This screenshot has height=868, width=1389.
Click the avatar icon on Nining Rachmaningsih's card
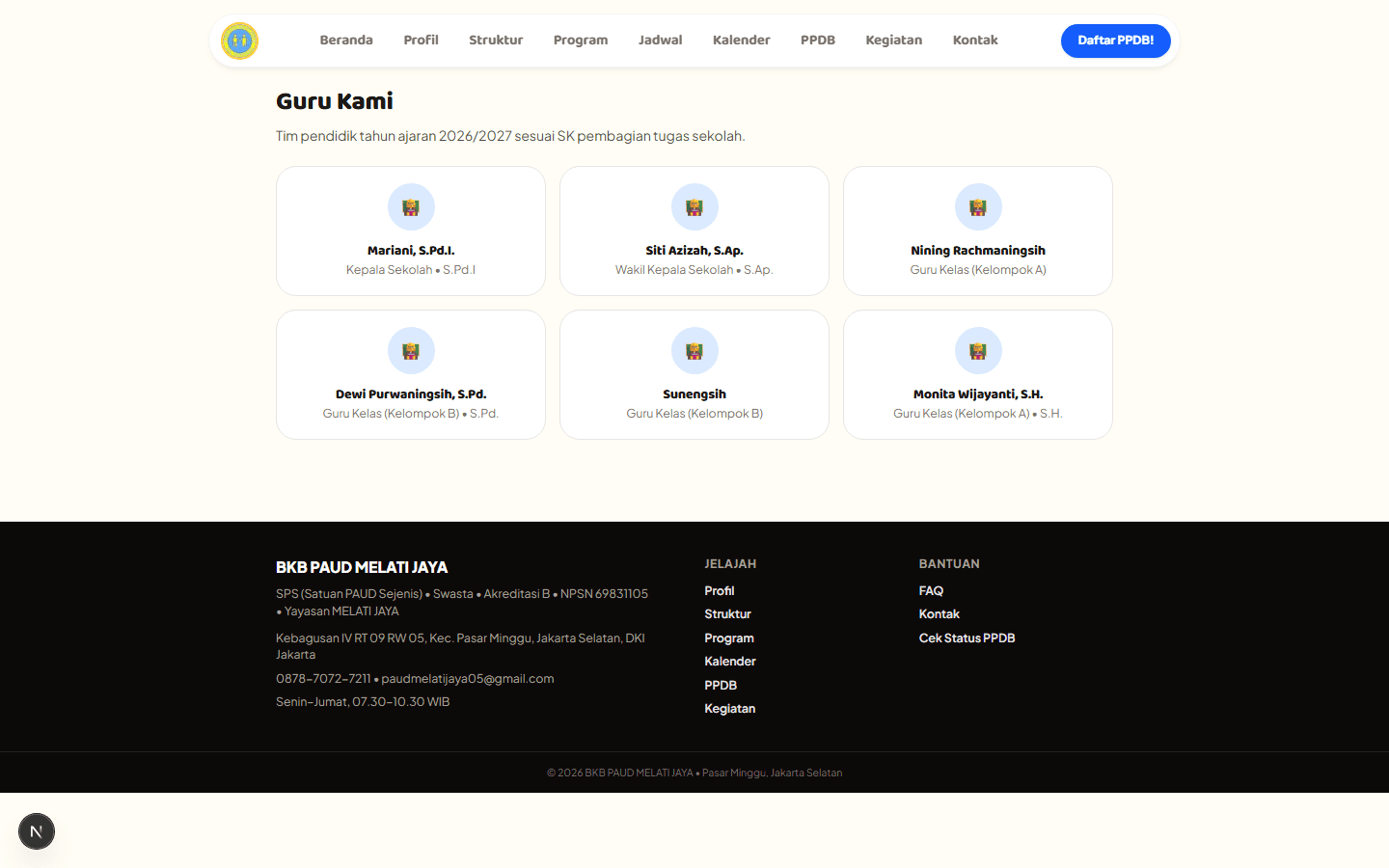click(x=978, y=207)
